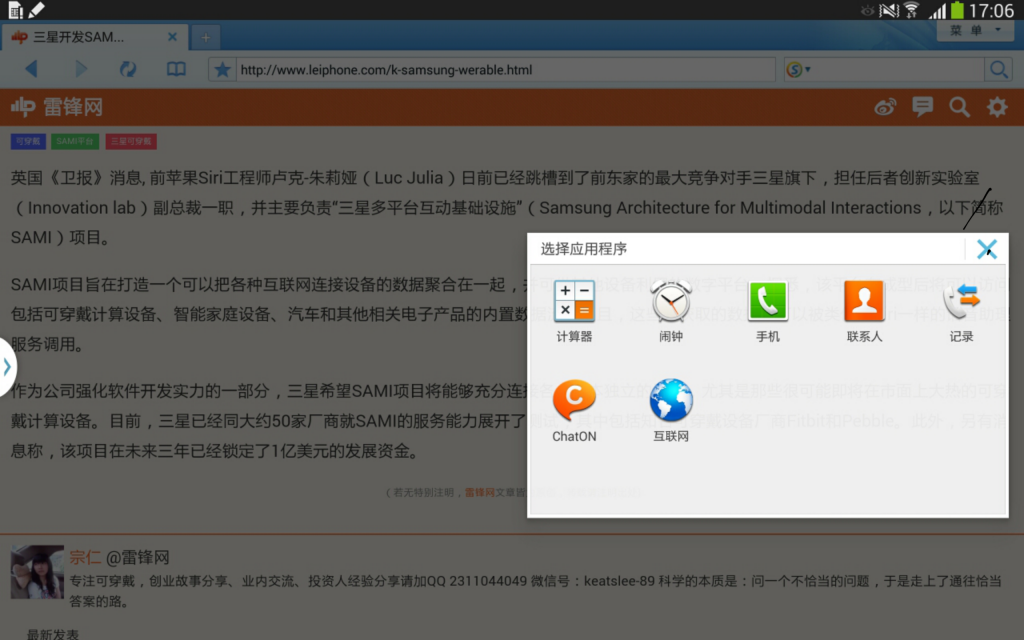The image size is (1024, 640).
Task: Open the search engine selector dropdown
Action: (x=798, y=69)
